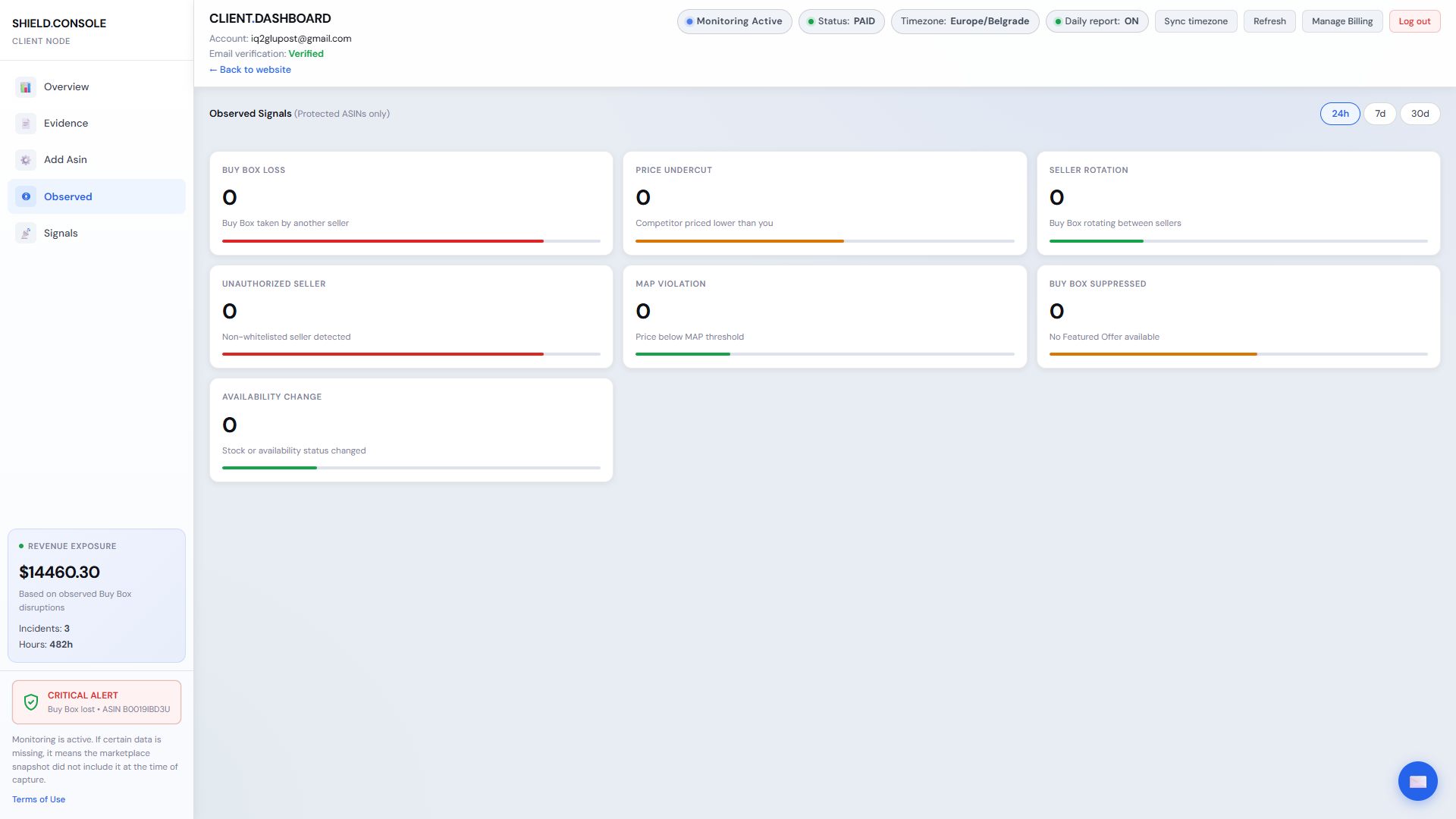1456x819 pixels.
Task: Follow the Back to website link
Action: (x=250, y=70)
